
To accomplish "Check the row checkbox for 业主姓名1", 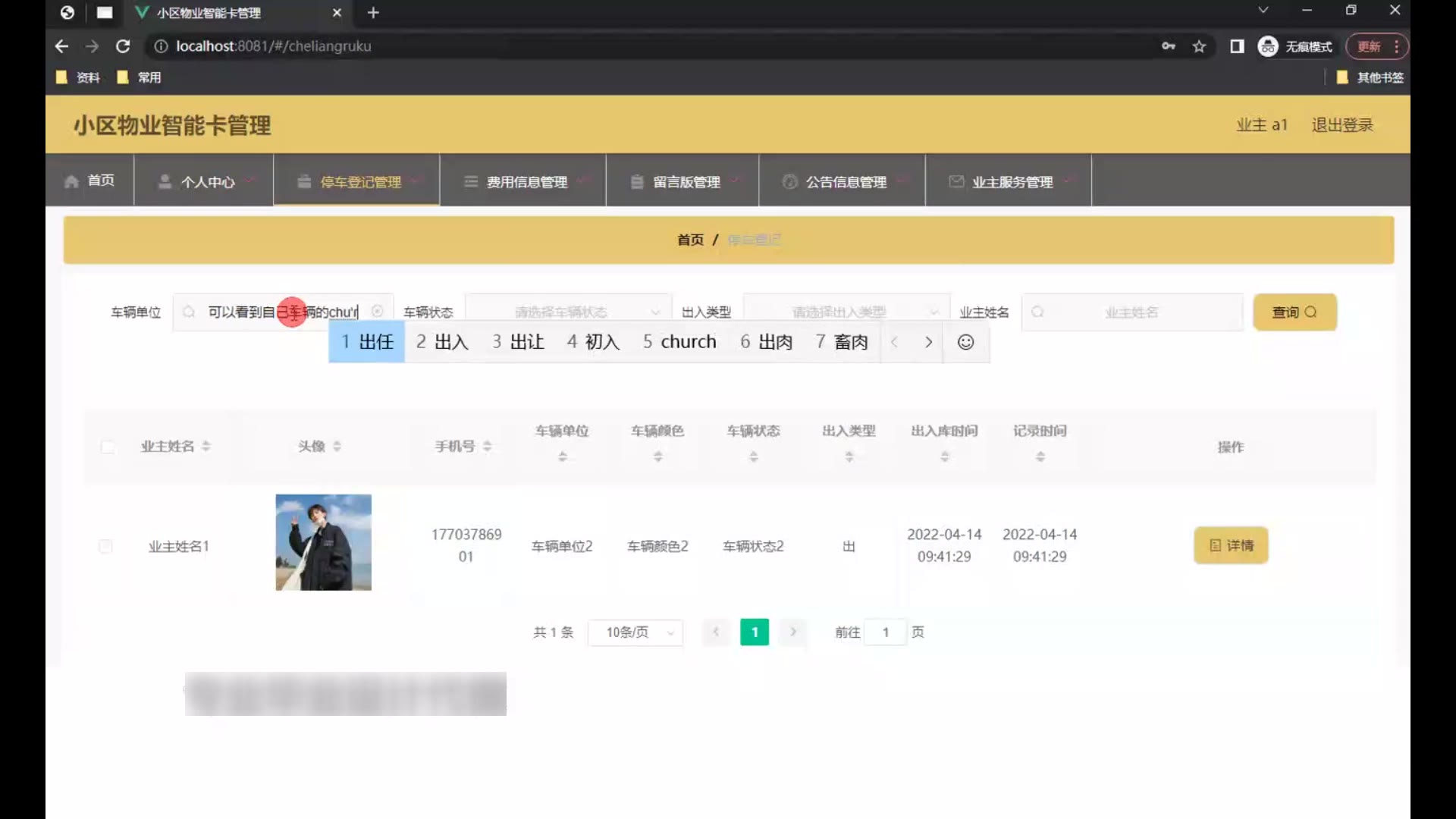I will click(105, 546).
